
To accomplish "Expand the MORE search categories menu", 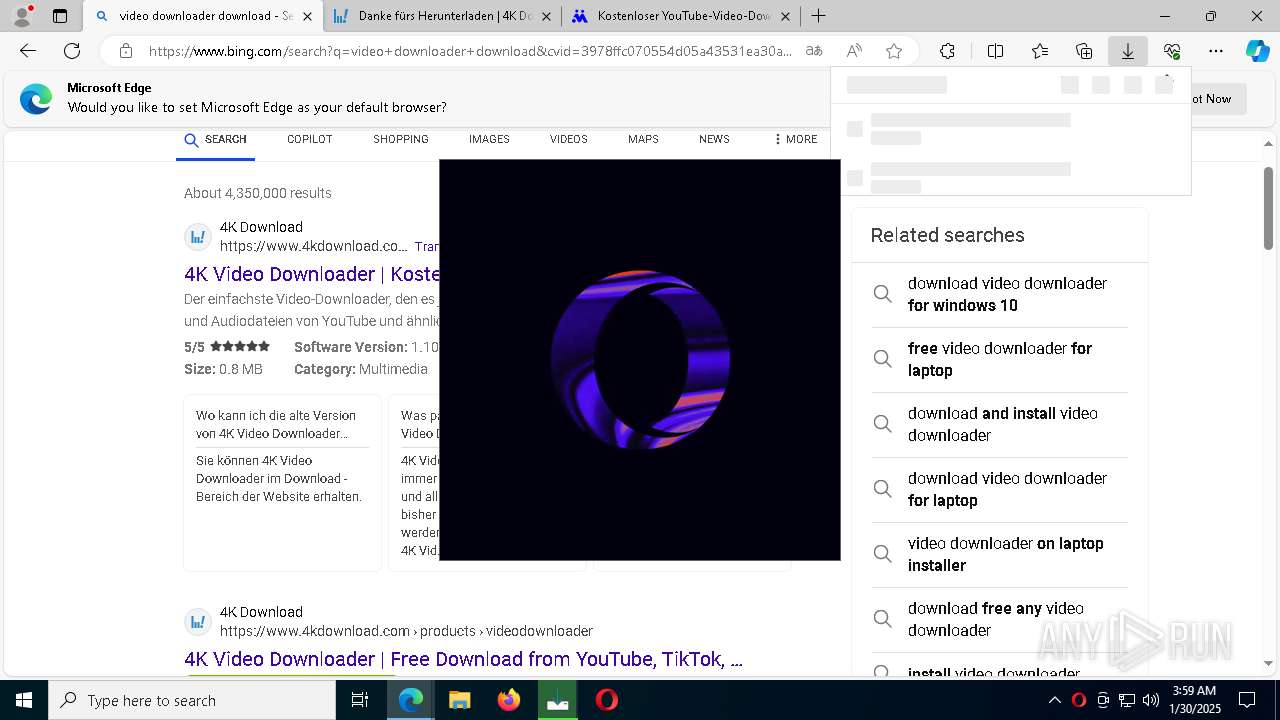I will [x=796, y=140].
